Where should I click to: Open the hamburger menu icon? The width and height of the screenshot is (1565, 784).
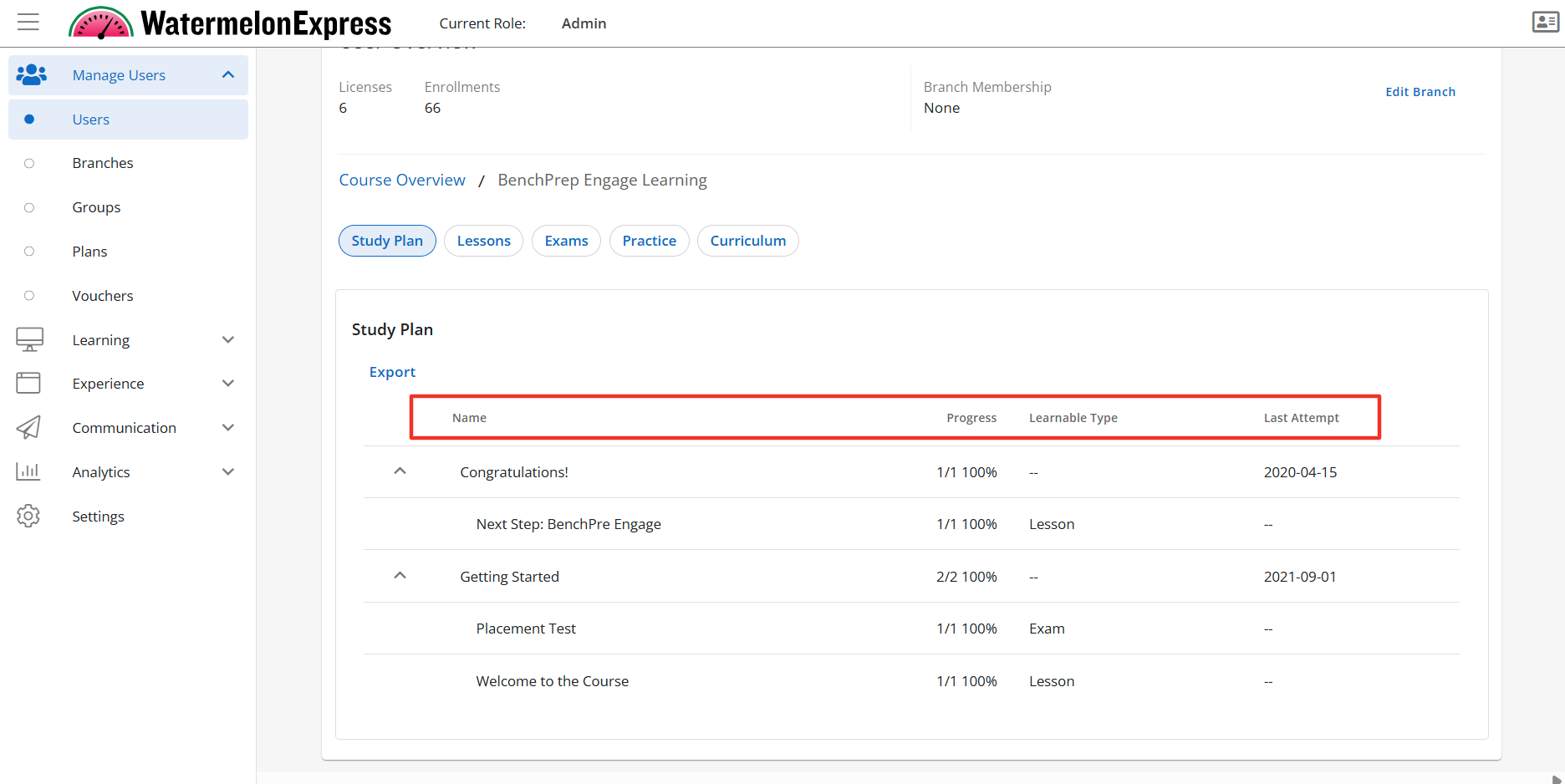pyautogui.click(x=28, y=22)
